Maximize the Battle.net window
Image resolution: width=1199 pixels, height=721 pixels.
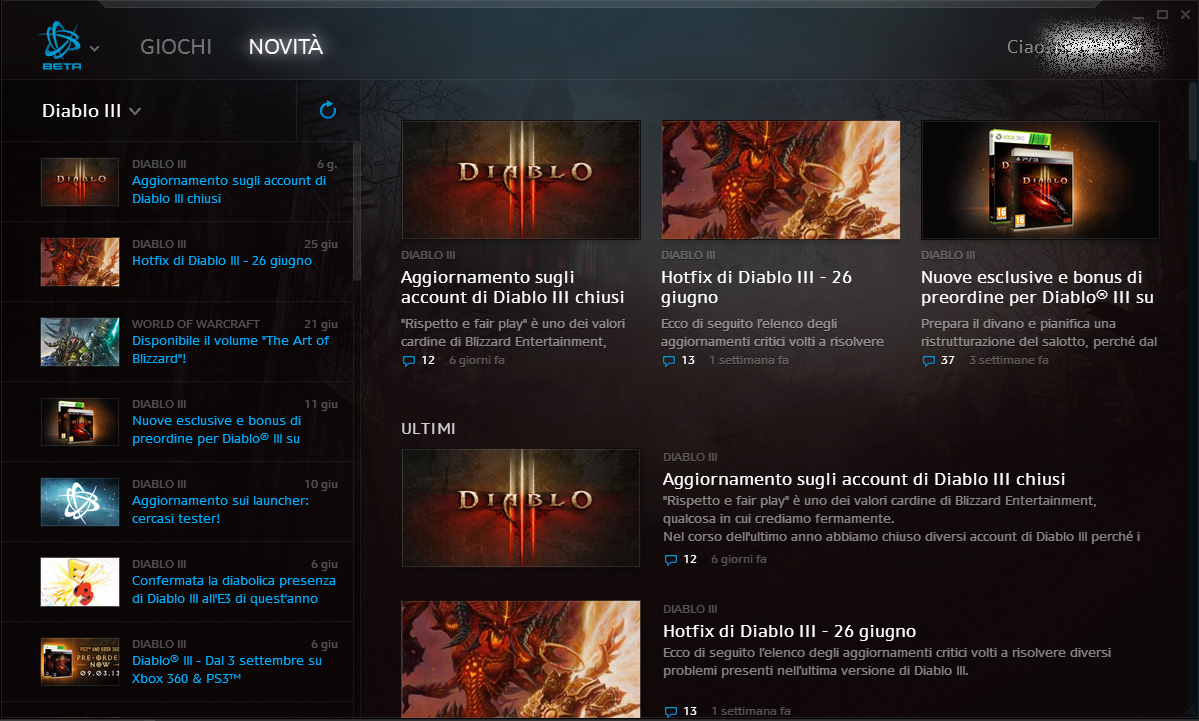click(x=1162, y=14)
